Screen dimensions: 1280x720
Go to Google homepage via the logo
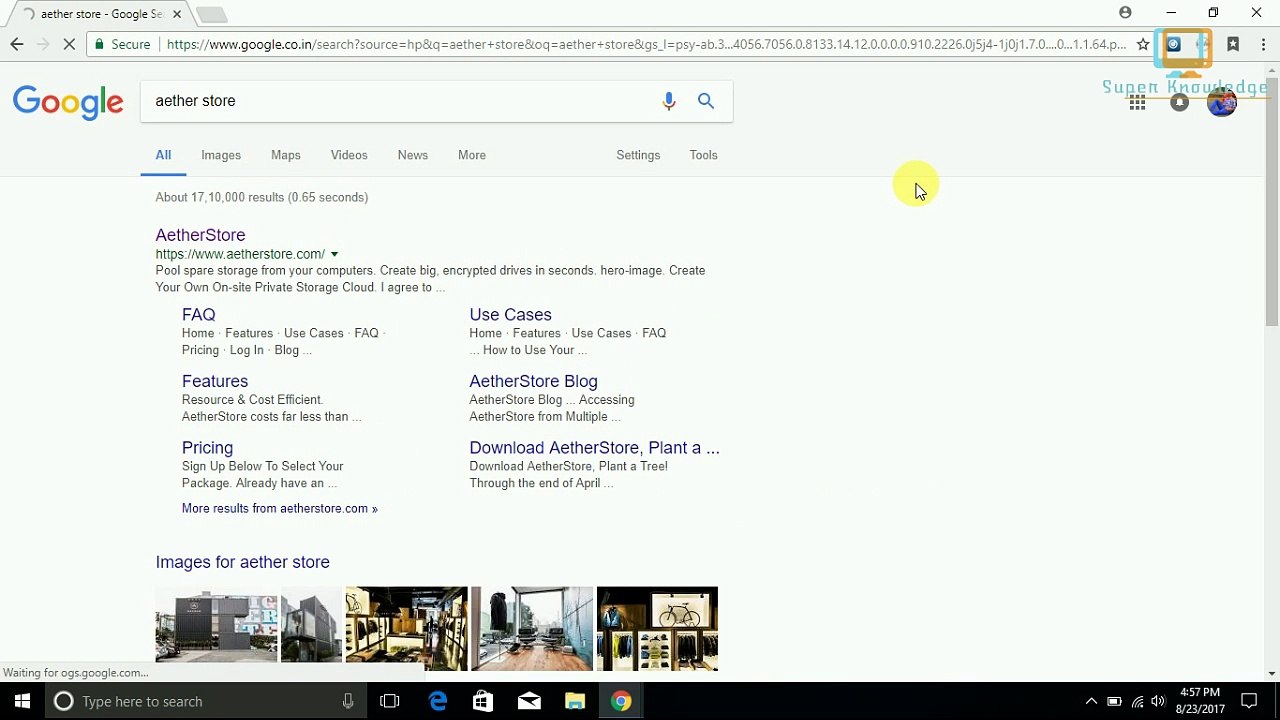click(68, 102)
